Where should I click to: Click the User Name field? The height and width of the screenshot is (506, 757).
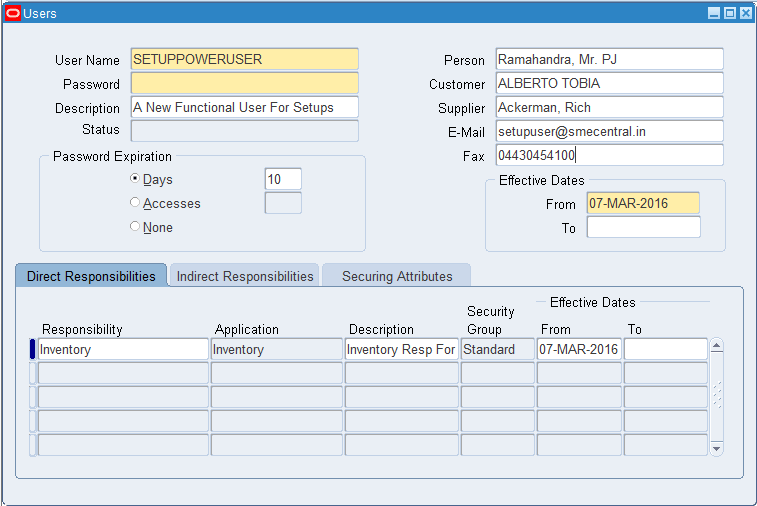[x=244, y=60]
